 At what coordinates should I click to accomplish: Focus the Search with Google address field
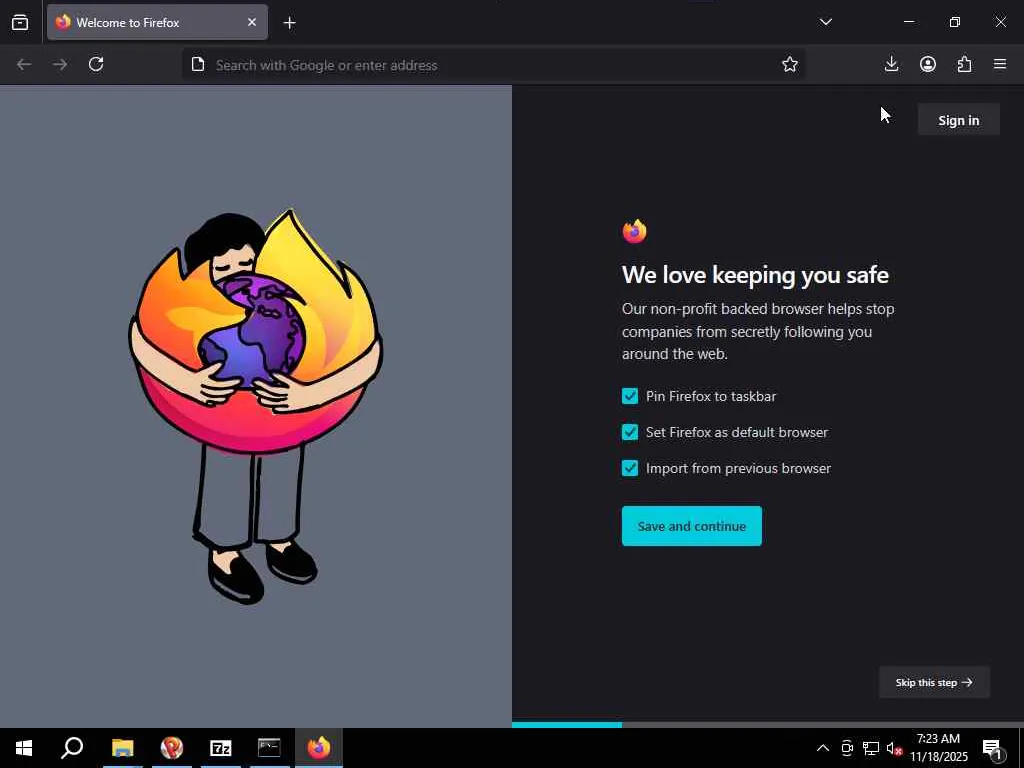(x=493, y=65)
